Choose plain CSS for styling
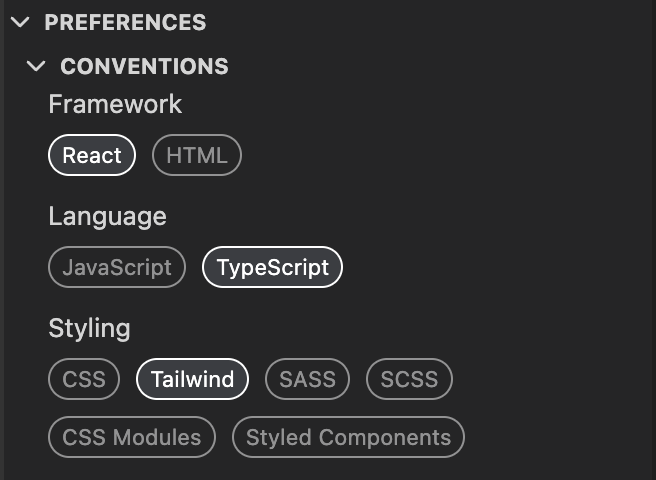 (x=84, y=379)
